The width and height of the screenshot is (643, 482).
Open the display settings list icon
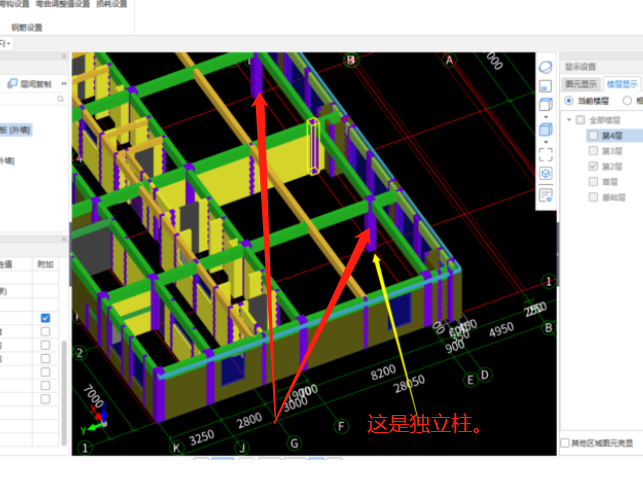tap(546, 195)
